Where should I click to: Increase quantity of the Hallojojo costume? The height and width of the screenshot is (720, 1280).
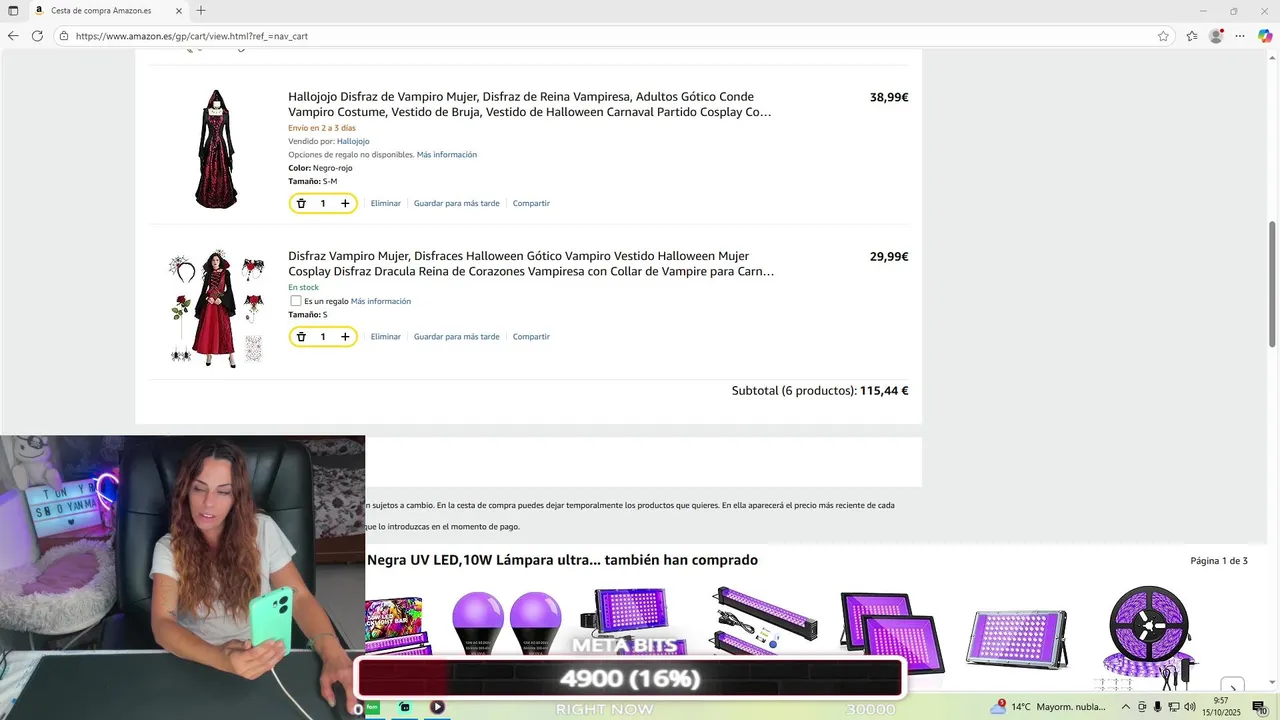pos(345,203)
